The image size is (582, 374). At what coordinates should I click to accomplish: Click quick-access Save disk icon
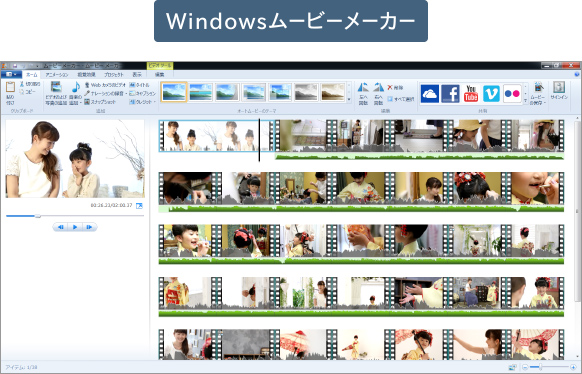[15, 66]
